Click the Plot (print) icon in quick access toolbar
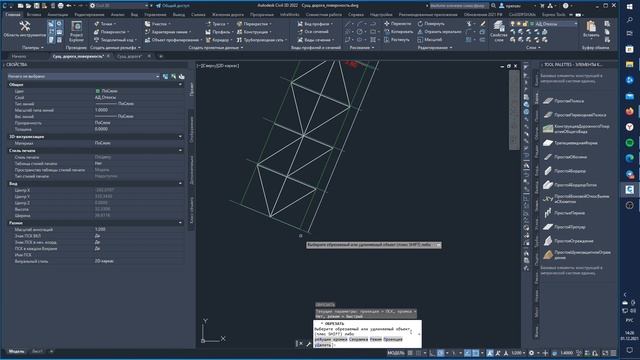Image resolution: width=640 pixels, height=360 pixels. point(60,6)
